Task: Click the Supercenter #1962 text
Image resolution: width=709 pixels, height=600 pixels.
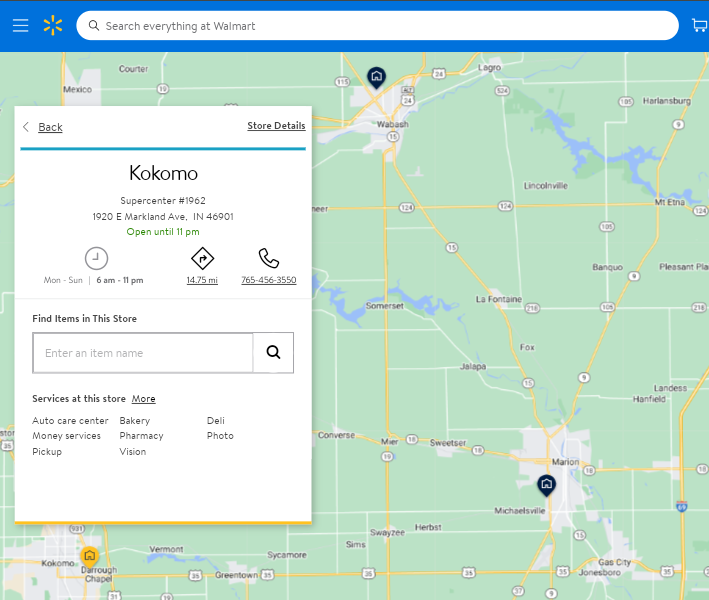Action: tap(163, 200)
